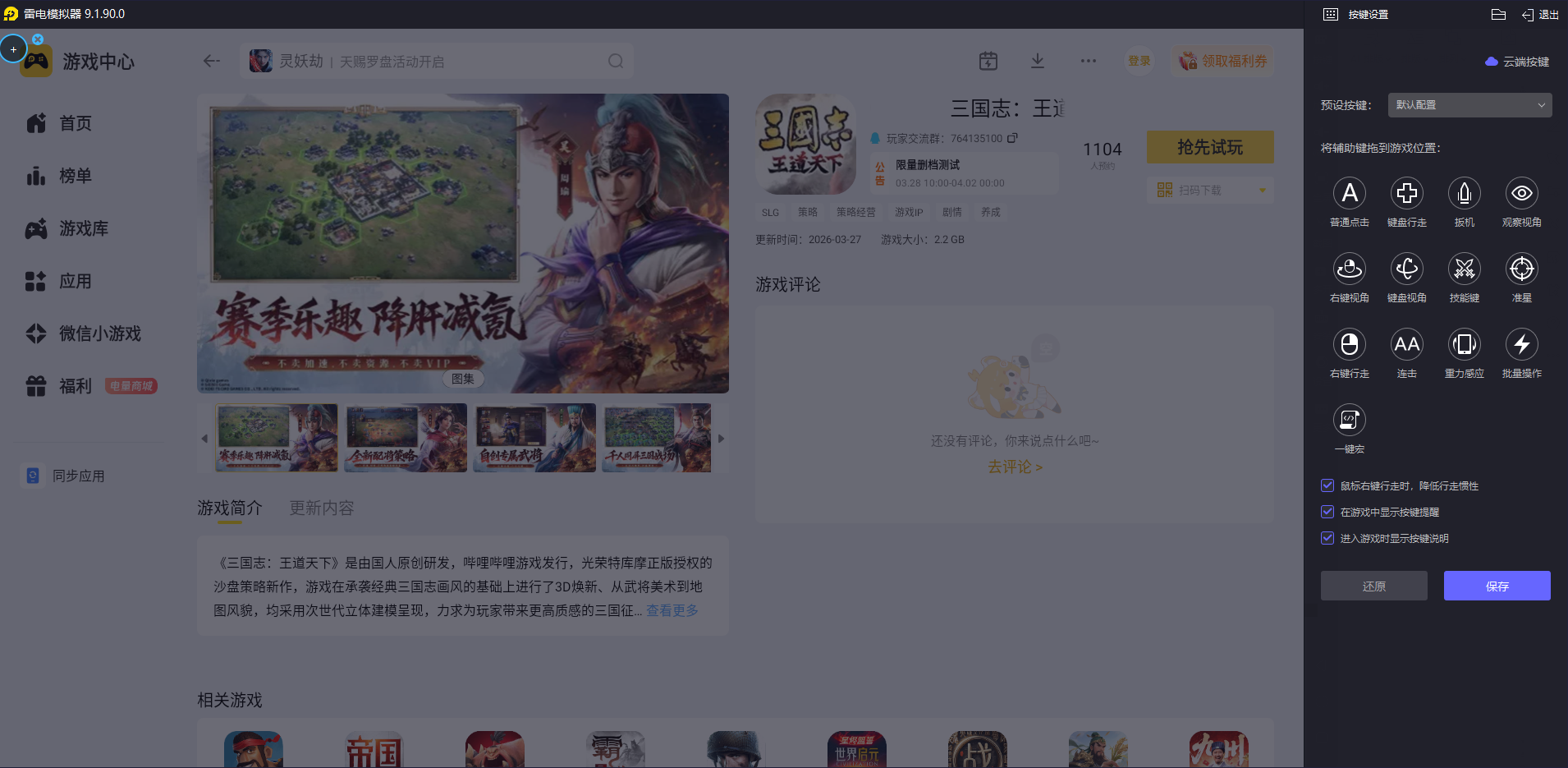The height and width of the screenshot is (768, 1568).
Task: Select the 一键宏 macro script icon
Action: [1349, 420]
